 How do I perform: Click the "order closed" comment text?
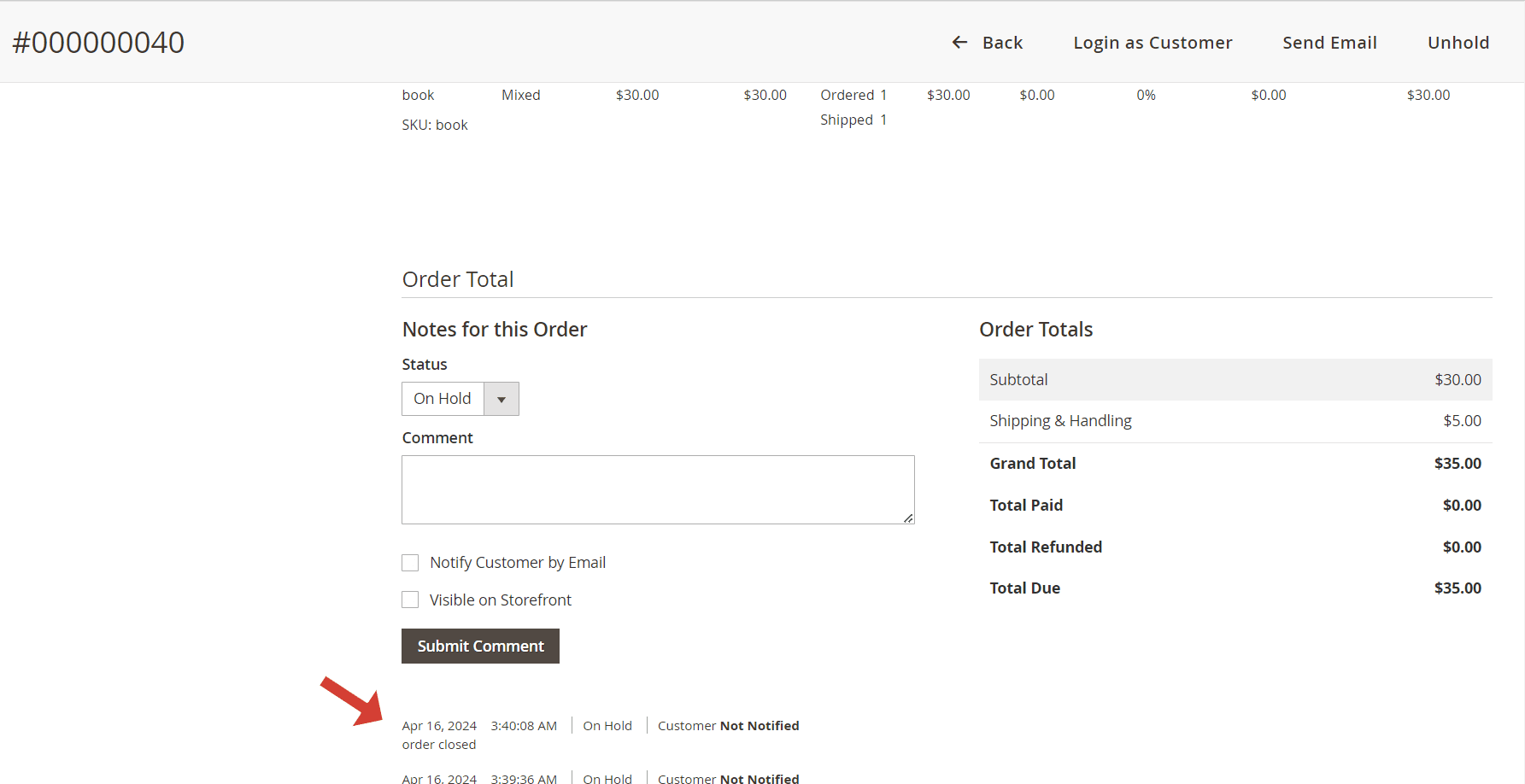click(439, 745)
